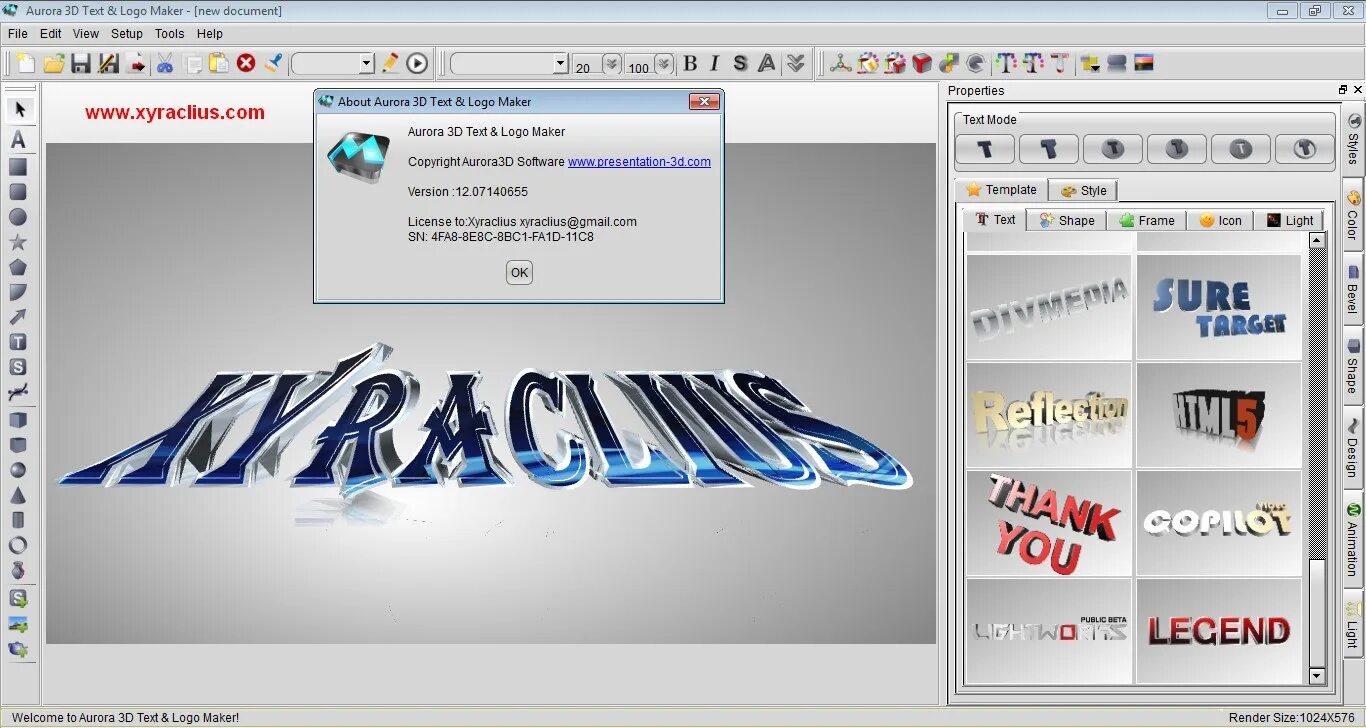
Task: Open the File menu
Action: 18,33
